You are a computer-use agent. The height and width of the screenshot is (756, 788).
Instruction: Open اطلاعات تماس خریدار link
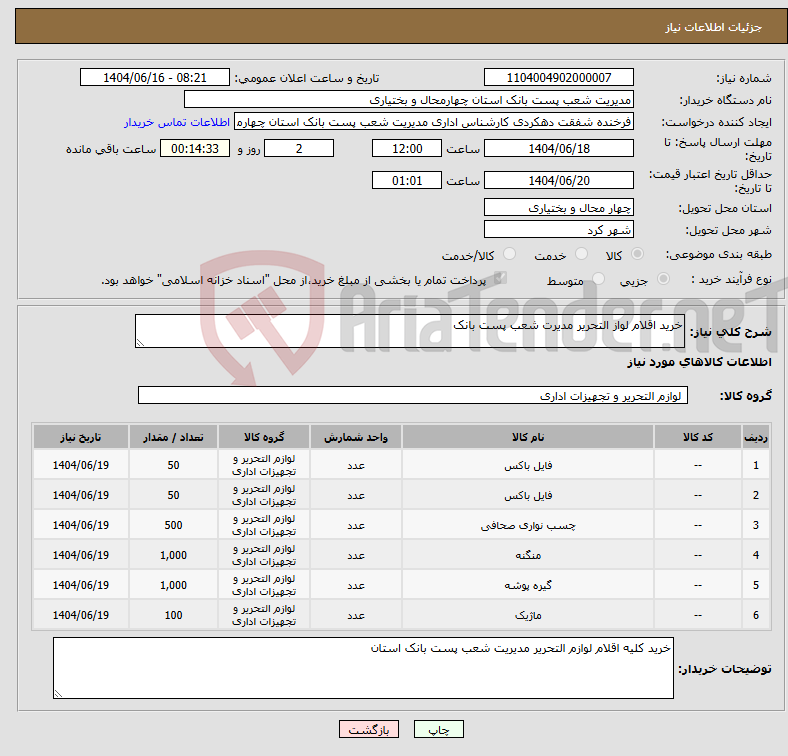(x=177, y=122)
